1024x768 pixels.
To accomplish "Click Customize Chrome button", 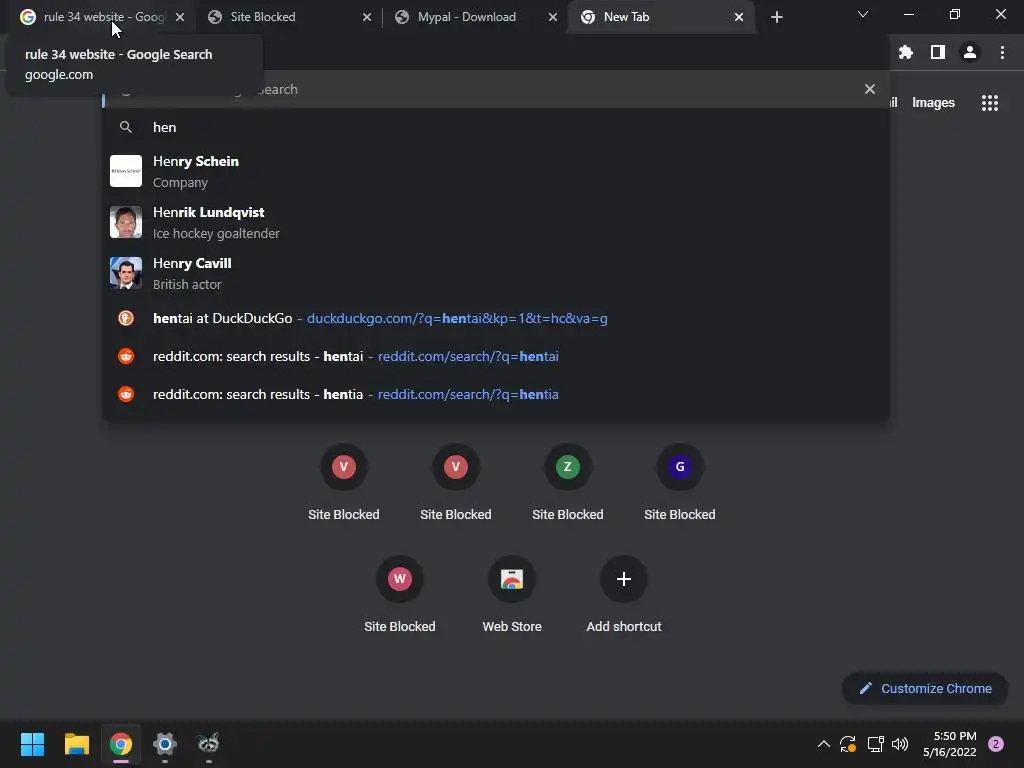I will pyautogui.click(x=925, y=688).
